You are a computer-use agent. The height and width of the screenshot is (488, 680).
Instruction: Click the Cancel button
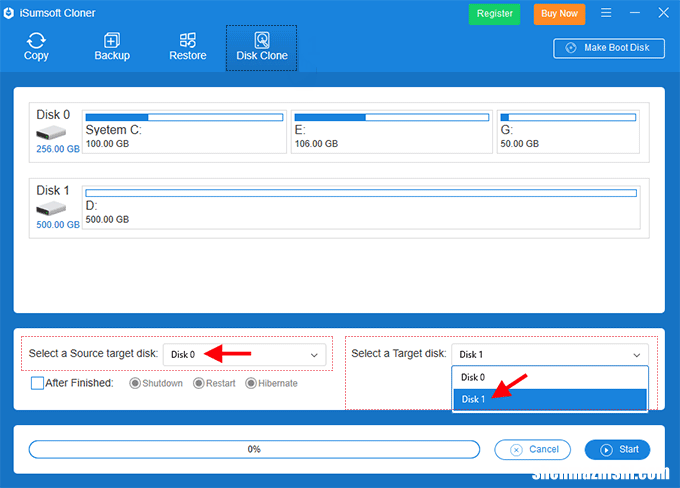[x=533, y=449]
